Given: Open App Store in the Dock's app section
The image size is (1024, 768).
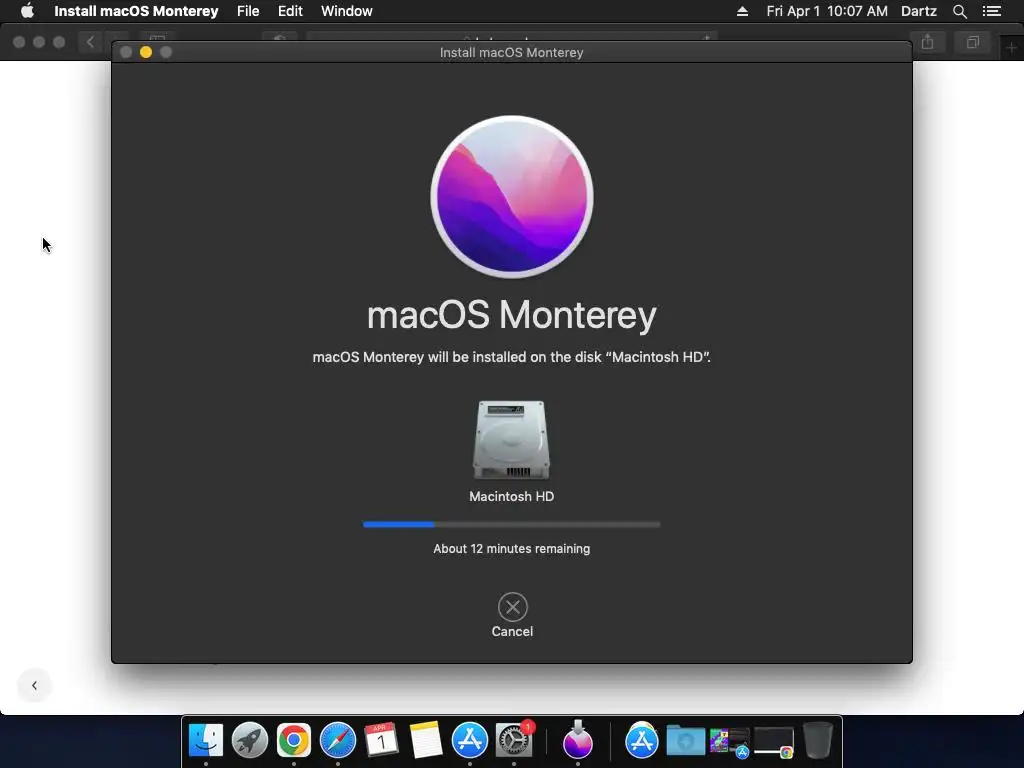Looking at the screenshot, I should pyautogui.click(x=470, y=741).
